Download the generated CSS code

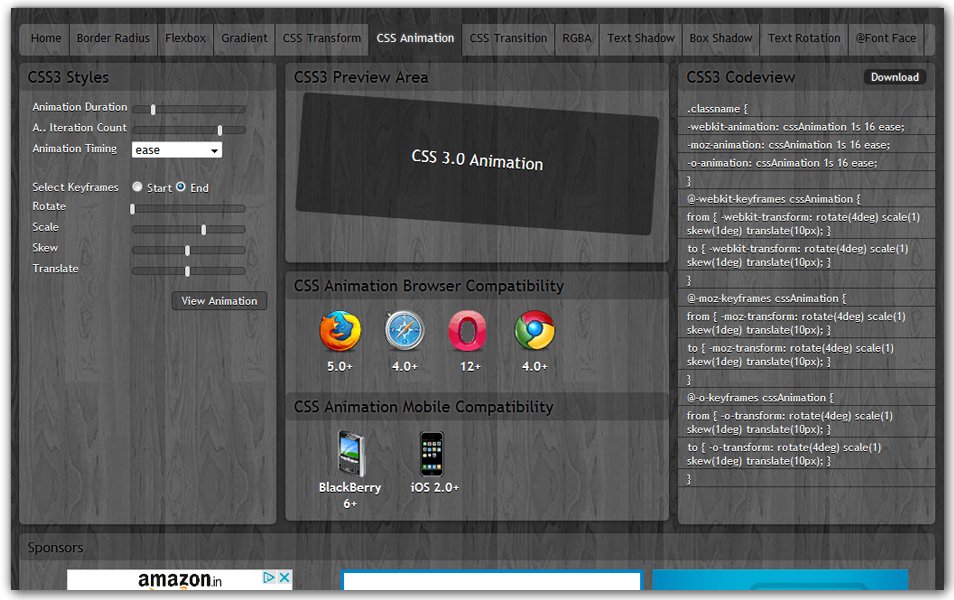tap(894, 77)
